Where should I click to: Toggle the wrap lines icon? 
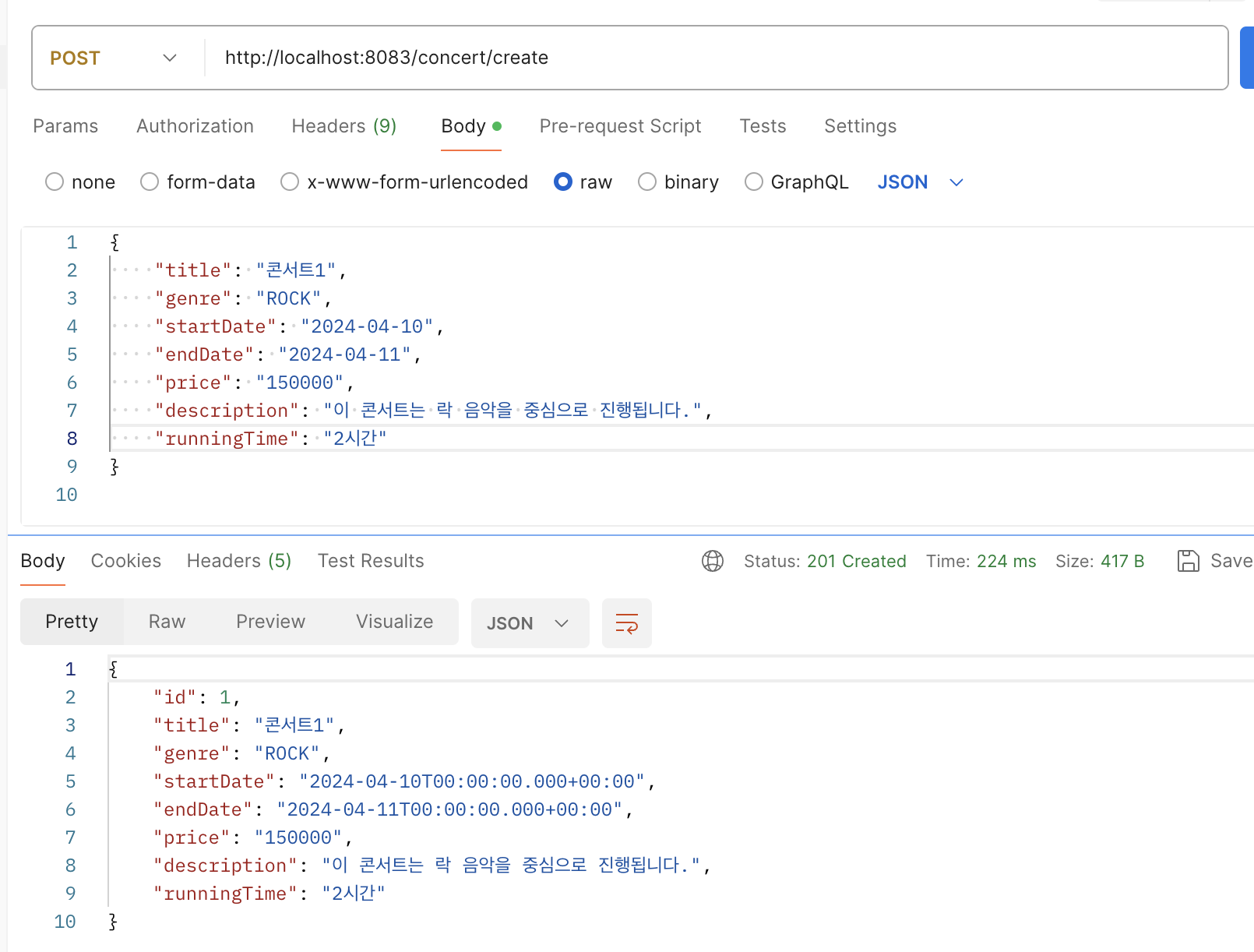pos(627,623)
